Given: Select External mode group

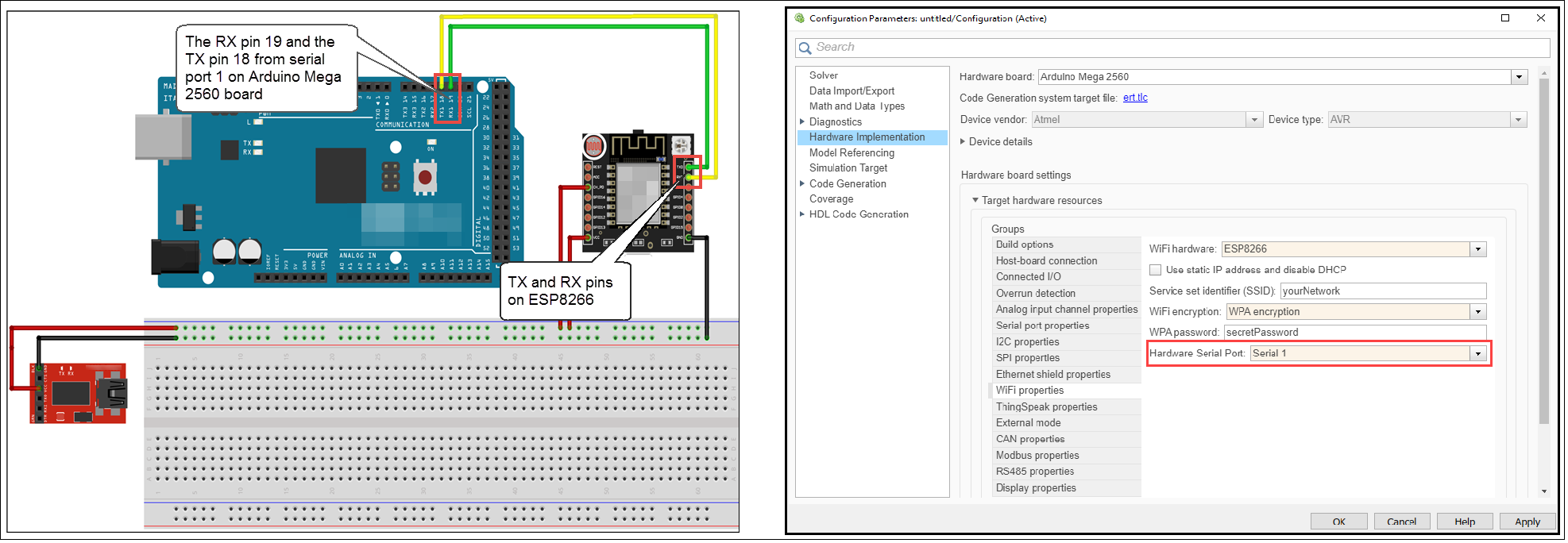Looking at the screenshot, I should point(1065,423).
